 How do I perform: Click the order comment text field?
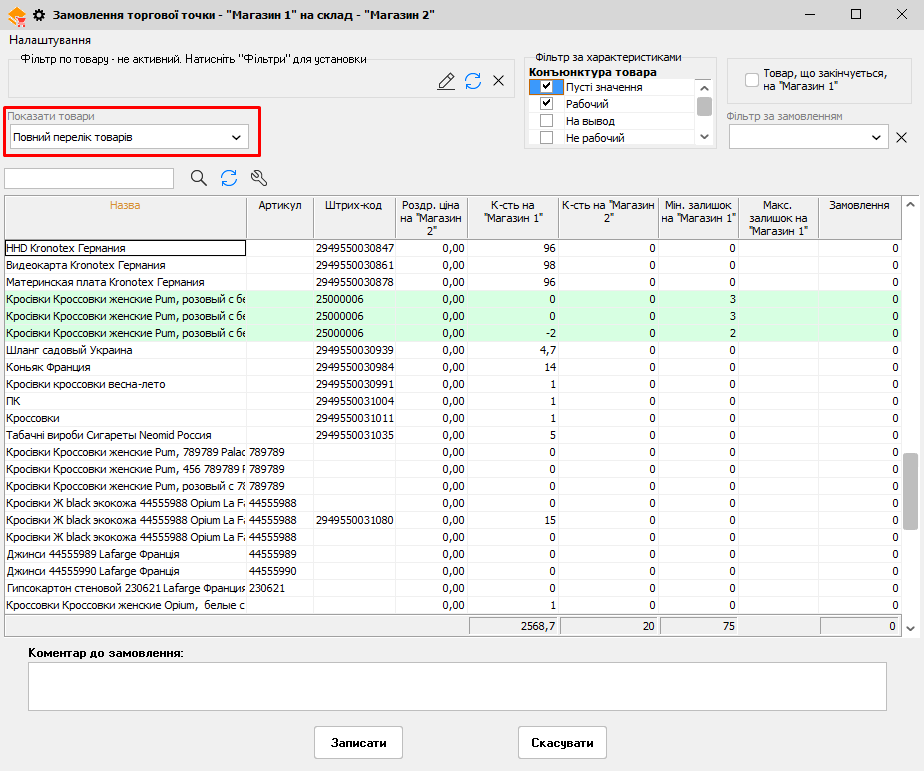point(457,686)
